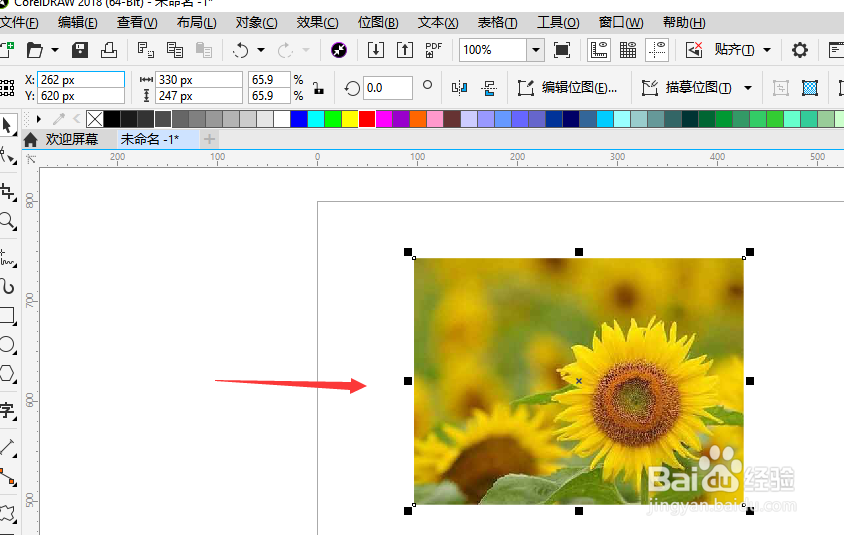
Task: Click the Open folder icon
Action: (35, 50)
